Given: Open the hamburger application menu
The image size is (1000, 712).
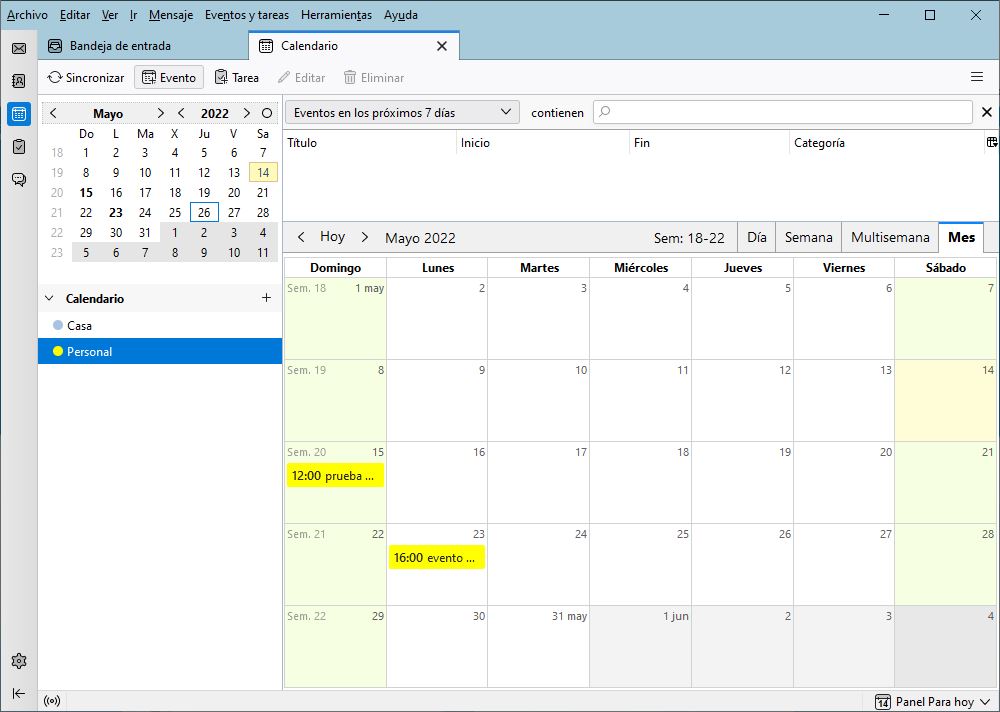Looking at the screenshot, I should click(977, 77).
